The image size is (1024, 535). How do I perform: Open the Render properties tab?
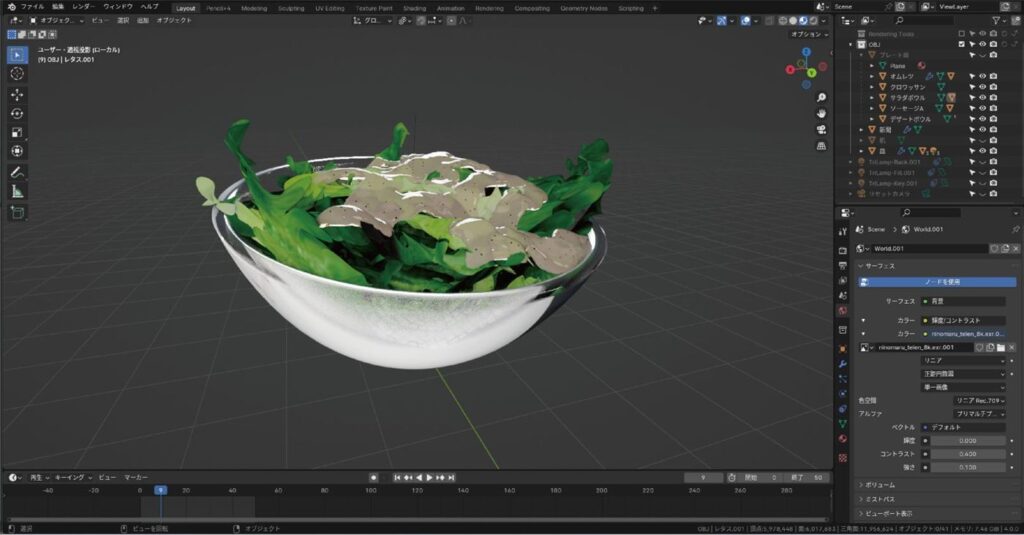point(842,250)
